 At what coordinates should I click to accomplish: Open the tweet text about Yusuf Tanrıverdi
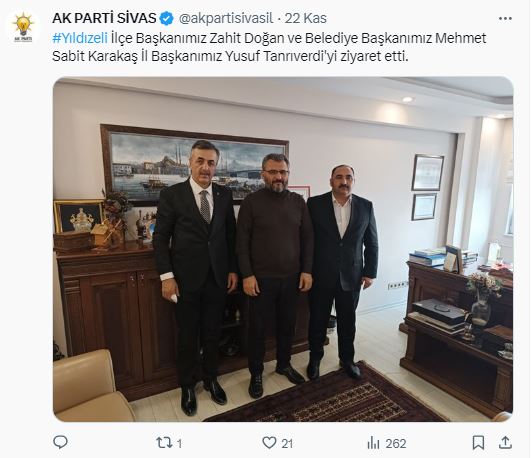point(269,47)
